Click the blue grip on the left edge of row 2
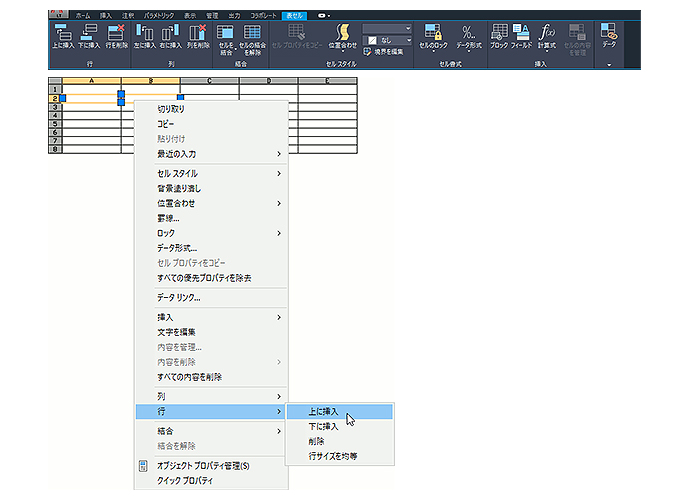 pyautogui.click(x=63, y=98)
